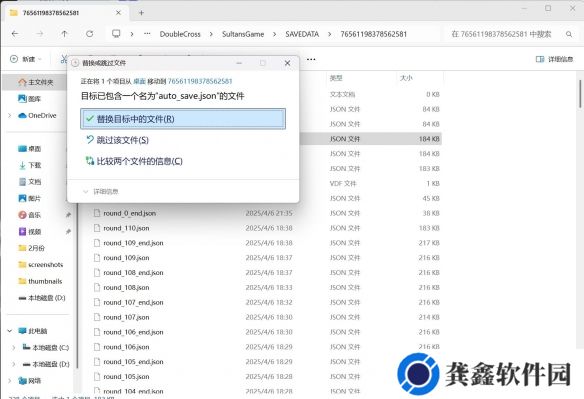
Task: Open Home (主文件夹) in the sidebar
Action: coord(35,82)
